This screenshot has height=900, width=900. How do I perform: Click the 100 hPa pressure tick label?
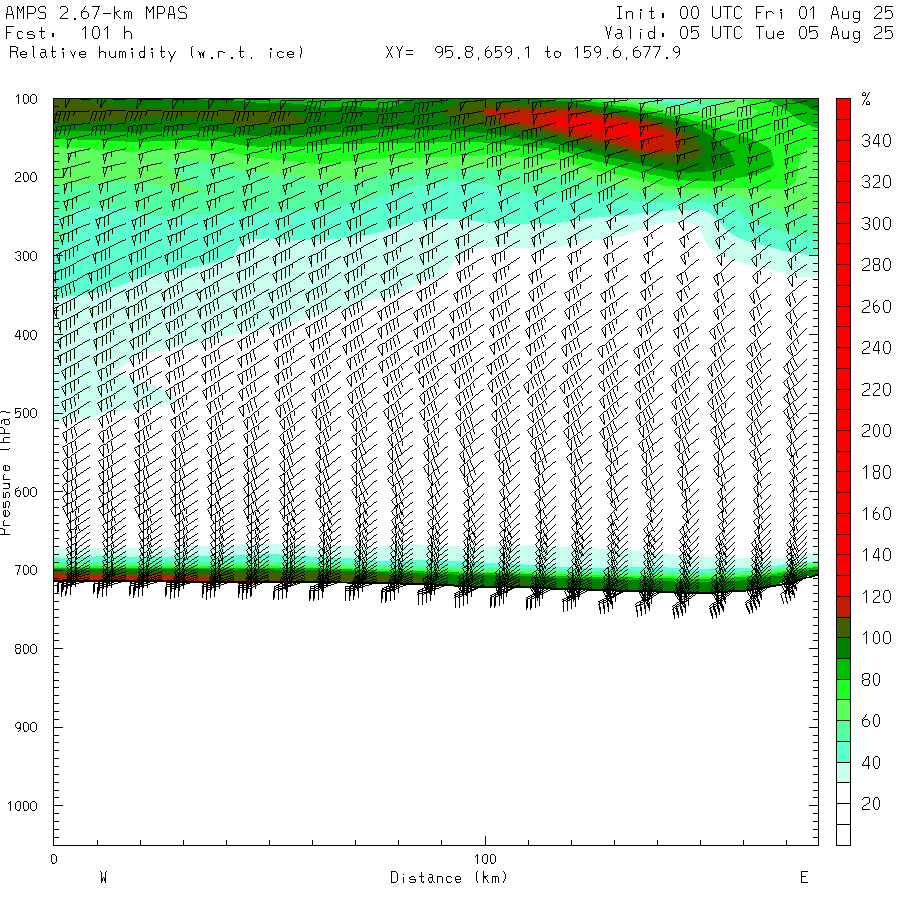tap(26, 99)
